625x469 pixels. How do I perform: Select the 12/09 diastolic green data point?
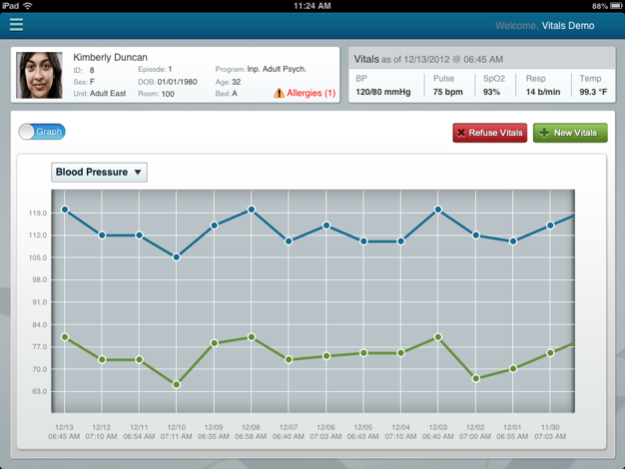click(214, 343)
